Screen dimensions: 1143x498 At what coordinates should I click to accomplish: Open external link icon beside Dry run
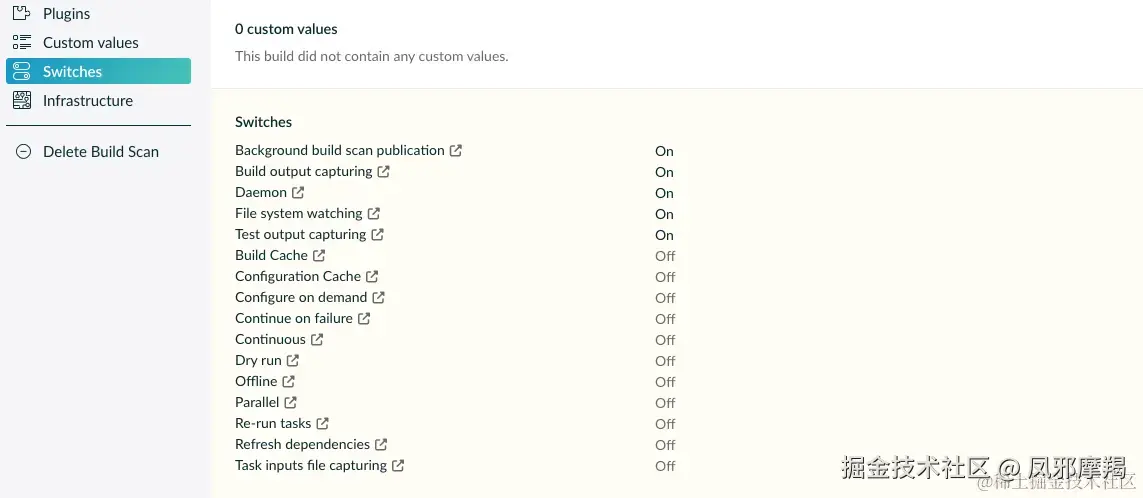pyautogui.click(x=293, y=361)
